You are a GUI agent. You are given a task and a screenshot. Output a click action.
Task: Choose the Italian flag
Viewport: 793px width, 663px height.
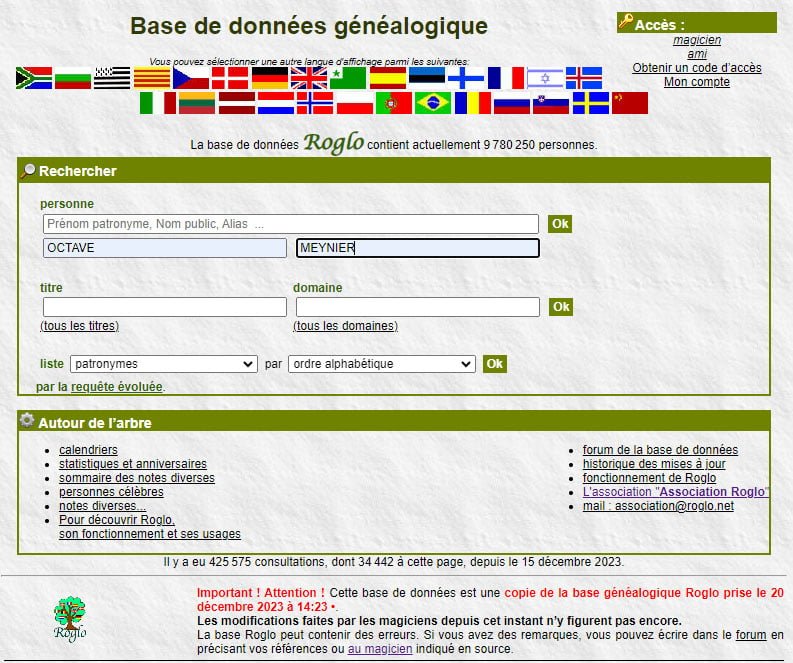[158, 103]
